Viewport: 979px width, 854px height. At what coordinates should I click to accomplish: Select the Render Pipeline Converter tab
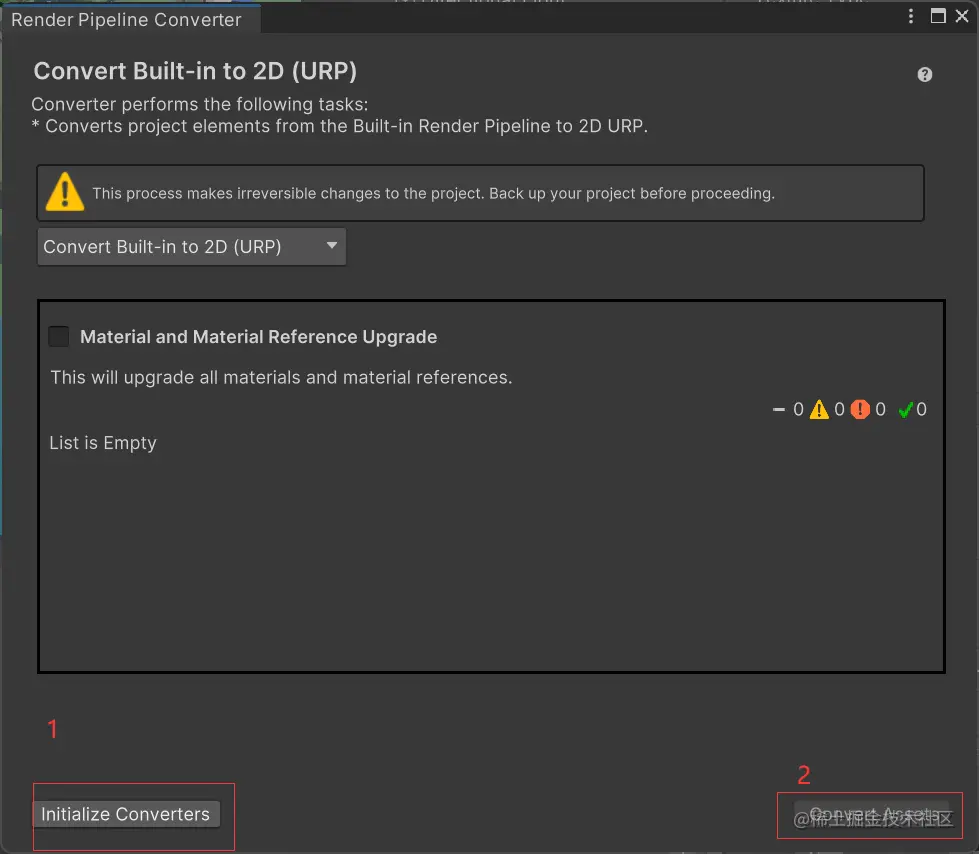[x=126, y=19]
